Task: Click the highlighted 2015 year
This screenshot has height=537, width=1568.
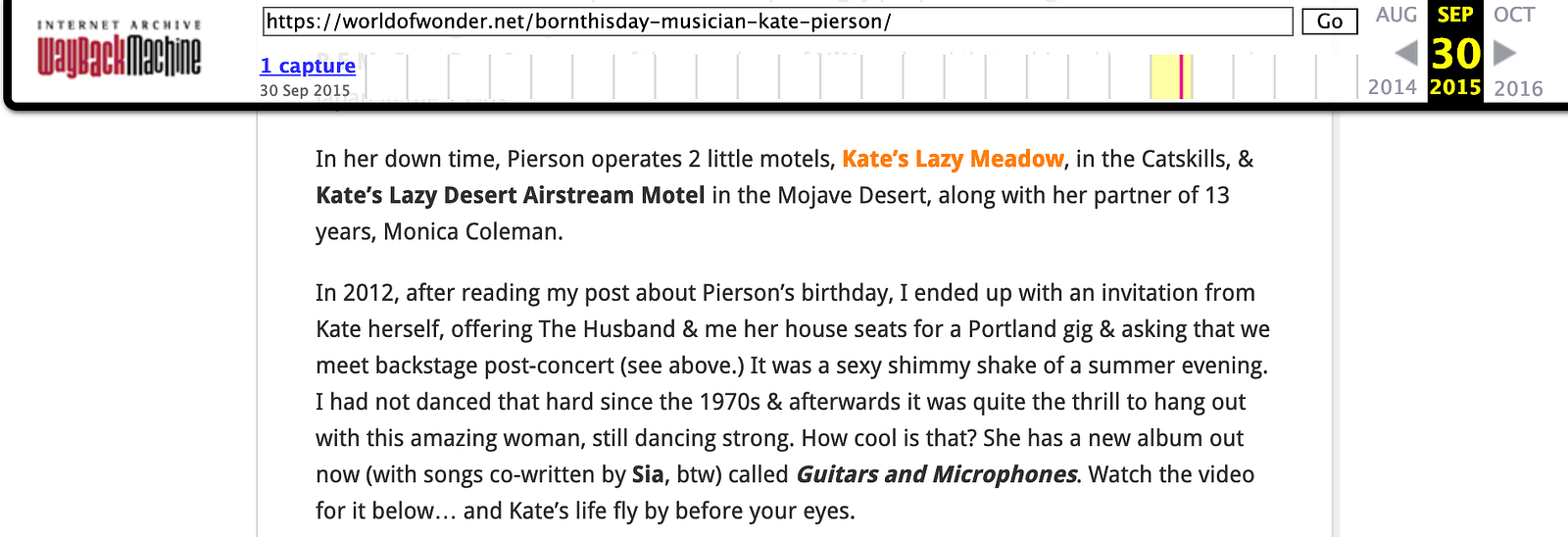Action: tap(1455, 87)
